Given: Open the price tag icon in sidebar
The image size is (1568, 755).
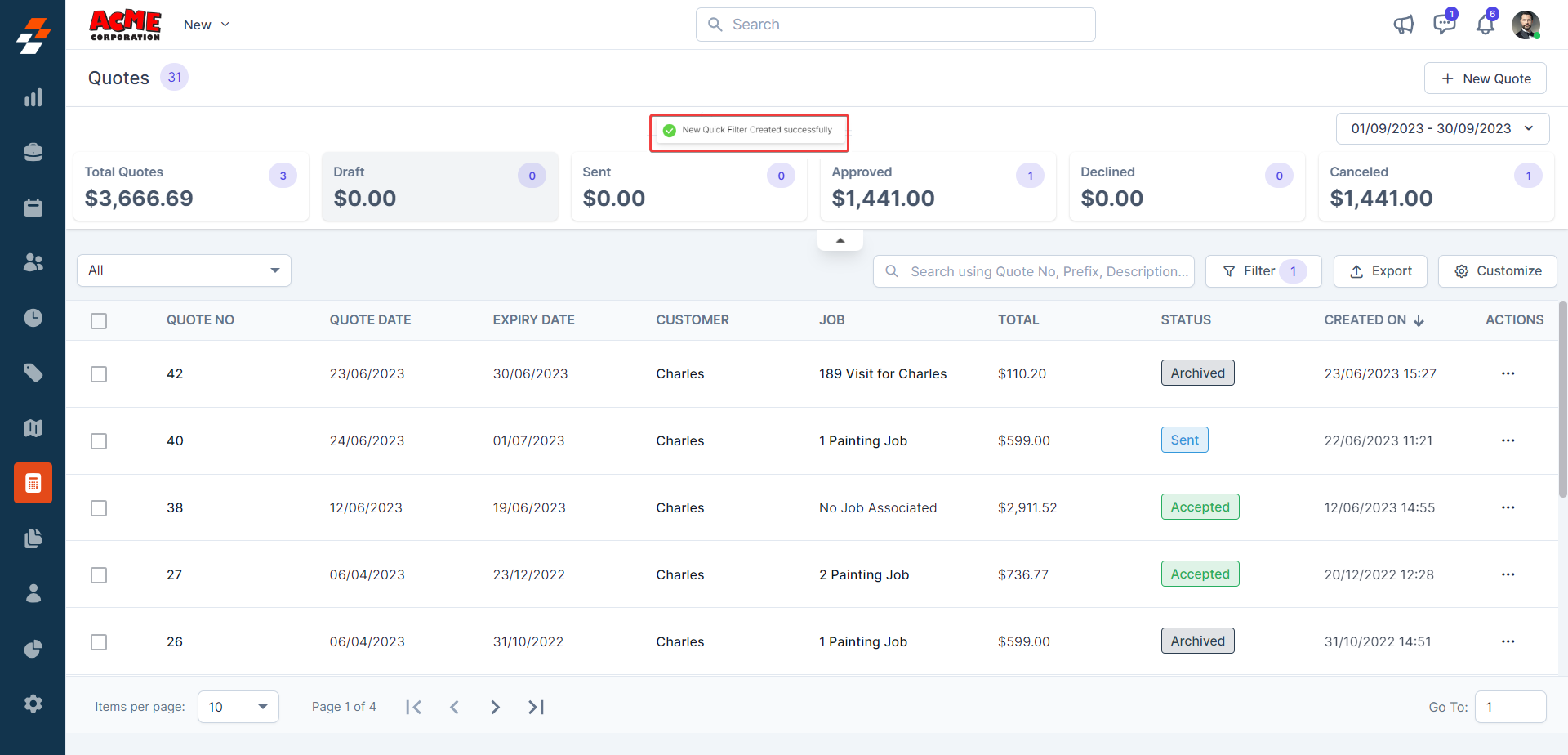Looking at the screenshot, I should pyautogui.click(x=33, y=373).
